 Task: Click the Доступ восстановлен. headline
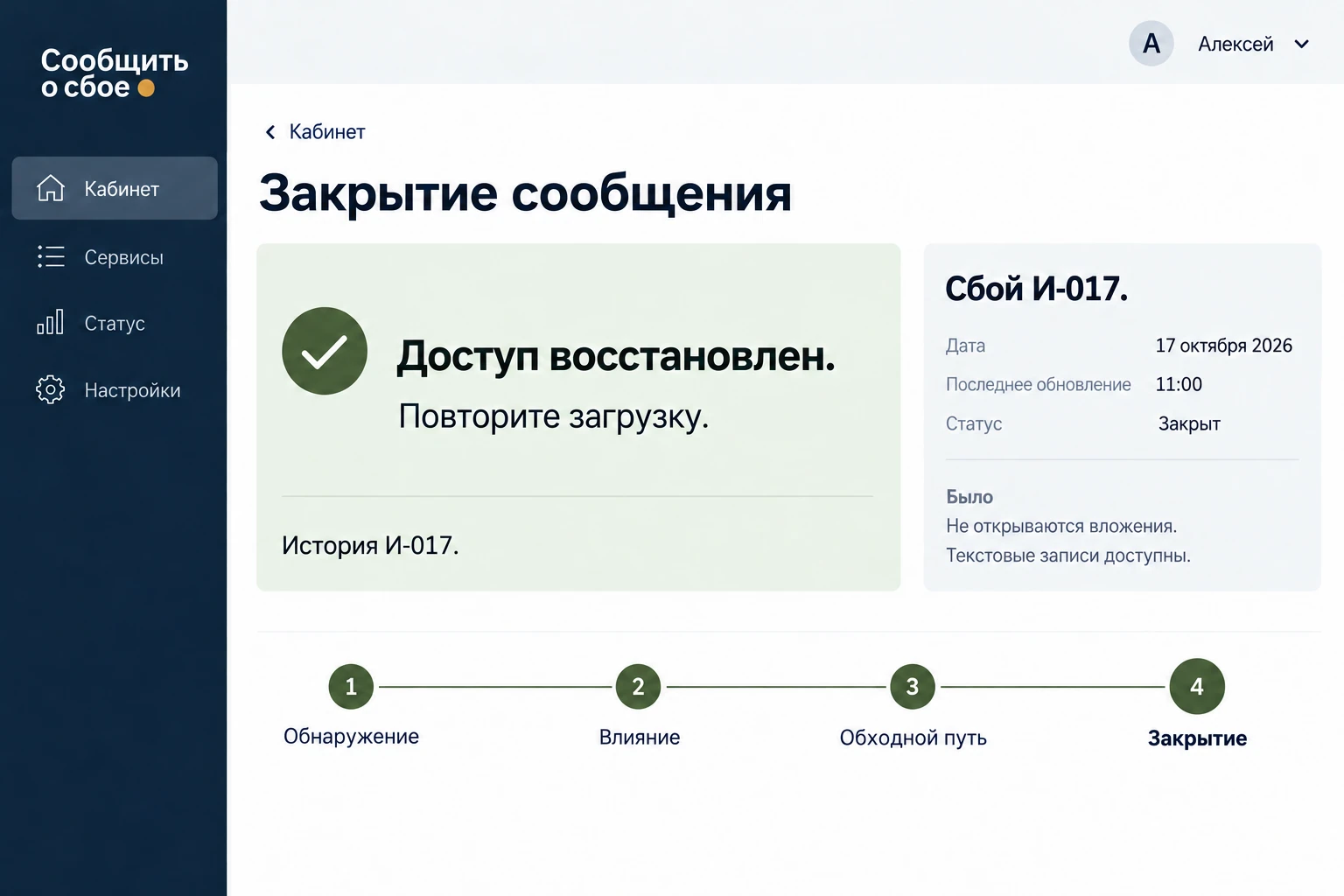pyautogui.click(x=616, y=356)
